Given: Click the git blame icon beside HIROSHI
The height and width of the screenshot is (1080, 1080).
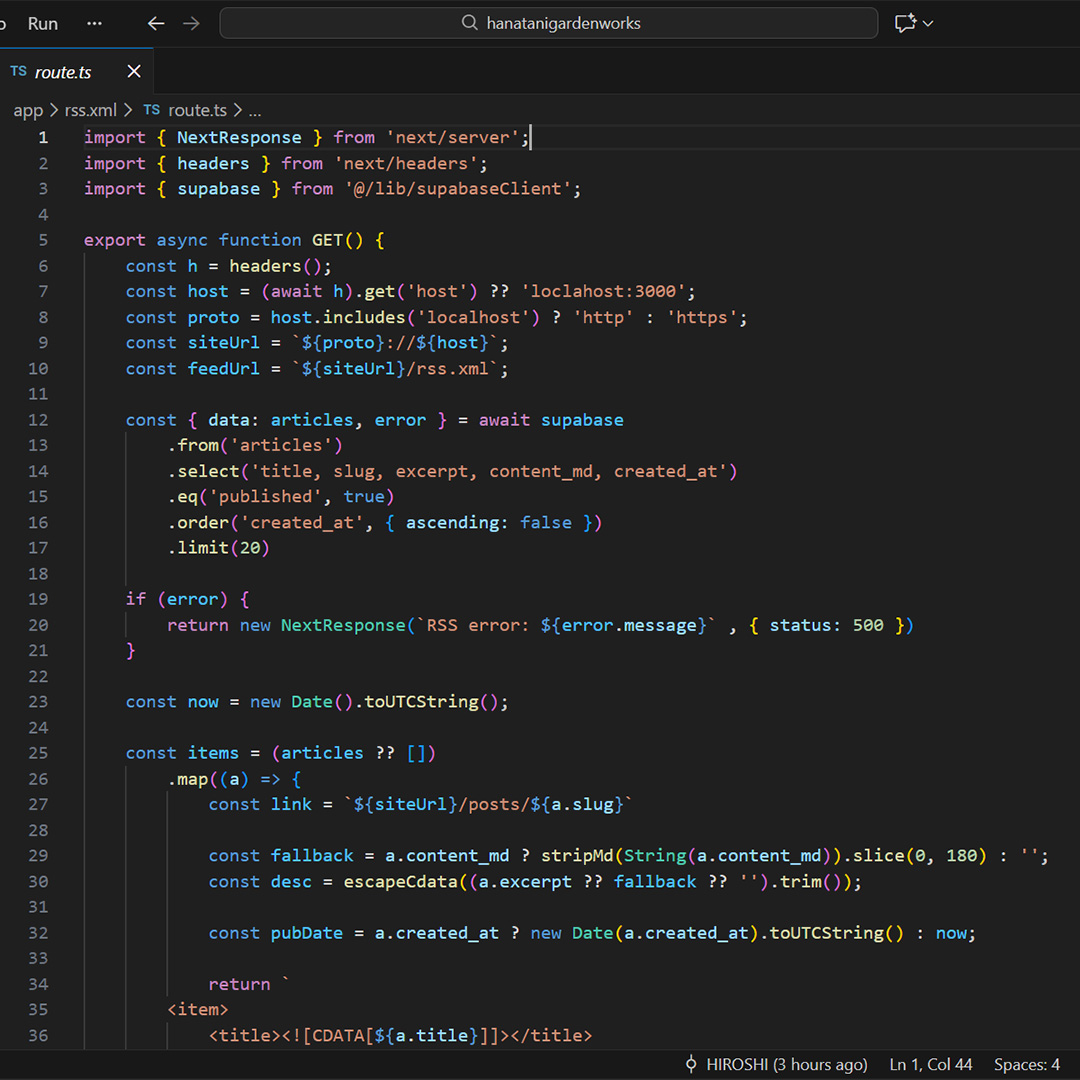Looking at the screenshot, I should click(690, 1064).
